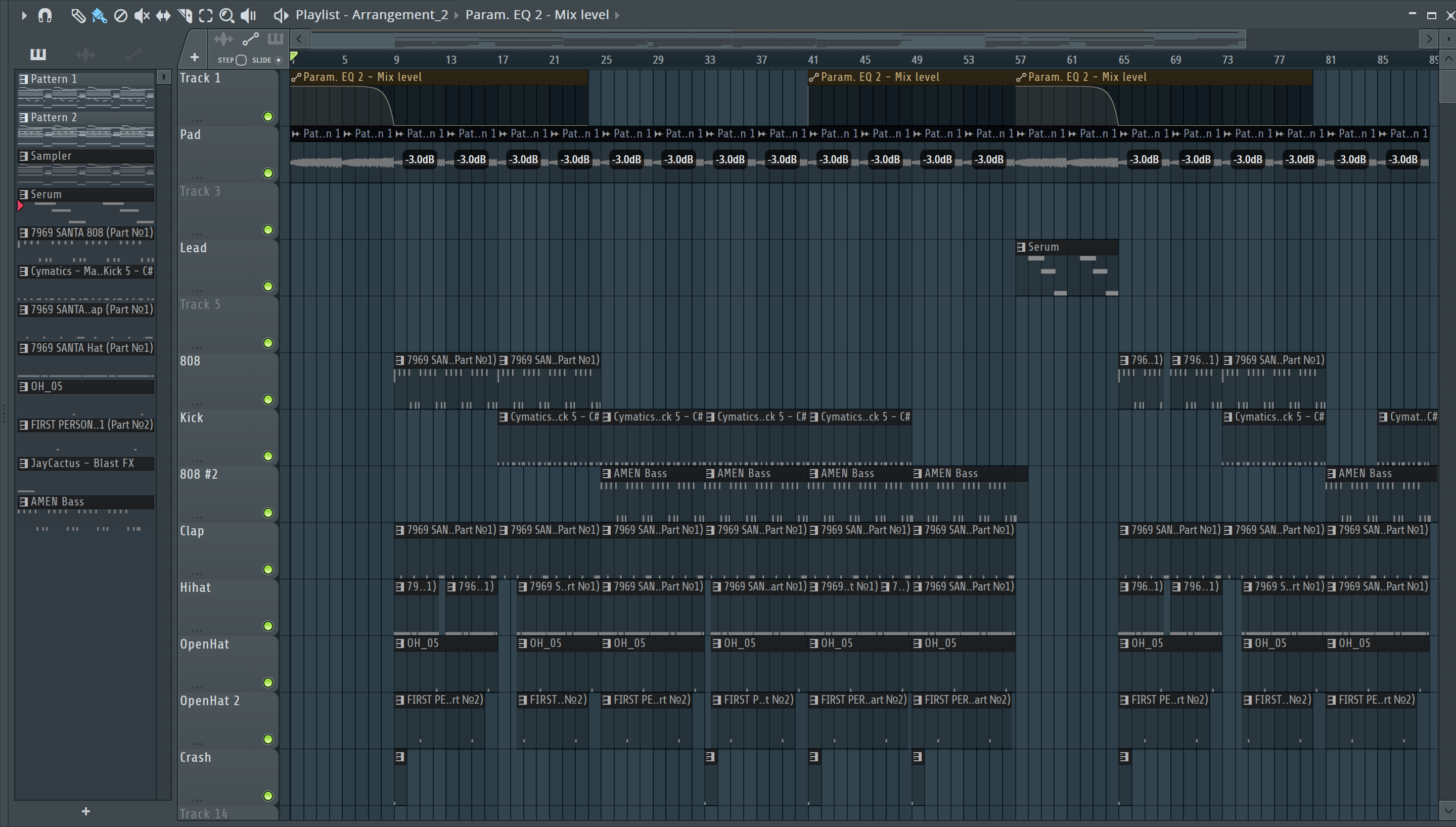Image resolution: width=1456 pixels, height=827 pixels.
Task: Toggle the SLIDE mode radio button
Action: click(x=278, y=60)
